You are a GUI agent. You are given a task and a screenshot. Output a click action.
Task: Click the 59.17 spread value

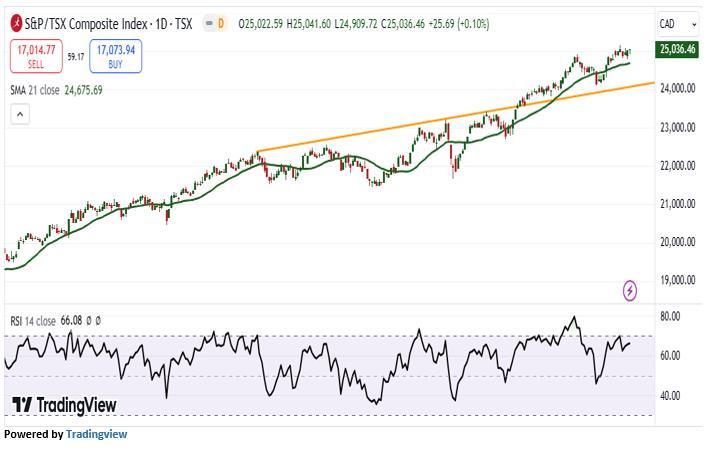click(76, 57)
